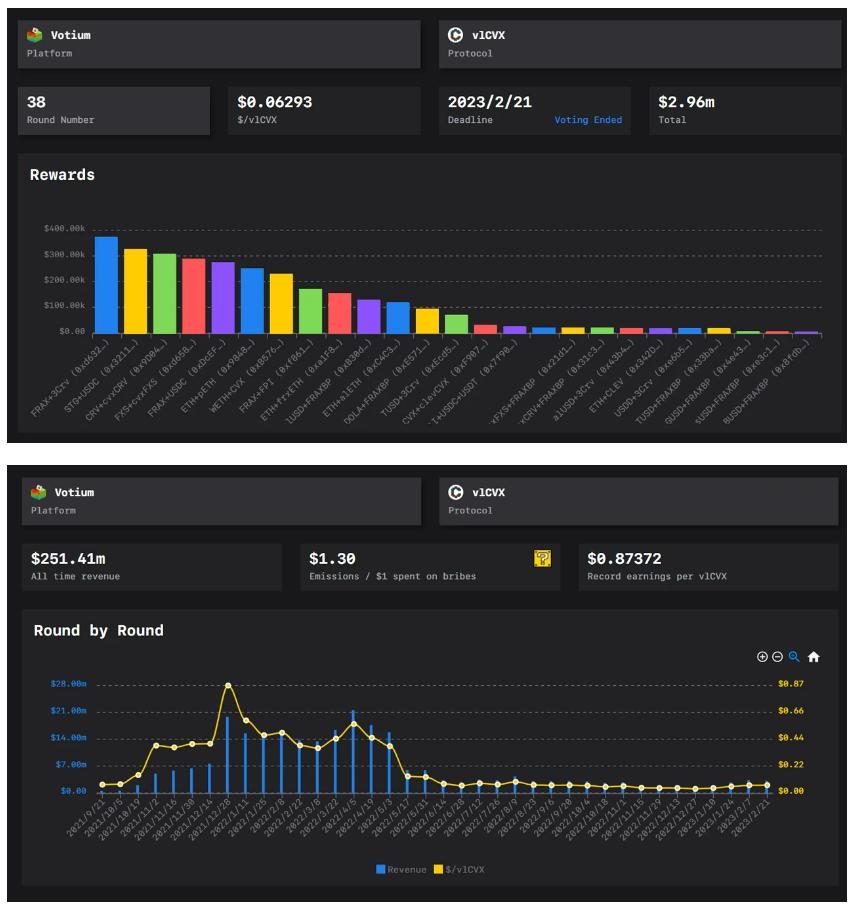The height and width of the screenshot is (910, 855).
Task: Open the top vlCVX protocol selector
Action: coord(639,44)
